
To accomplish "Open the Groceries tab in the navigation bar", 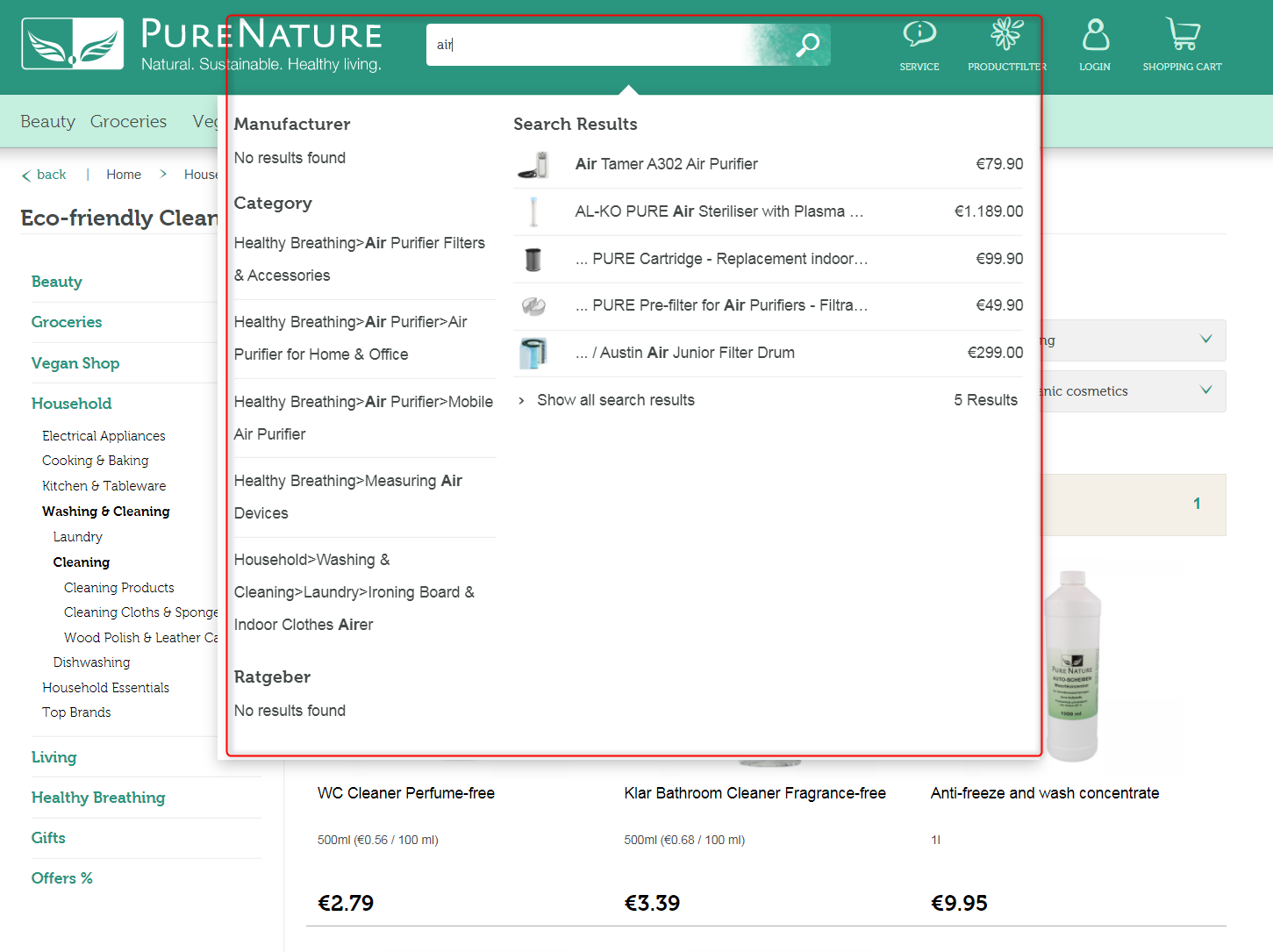I will (x=128, y=121).
